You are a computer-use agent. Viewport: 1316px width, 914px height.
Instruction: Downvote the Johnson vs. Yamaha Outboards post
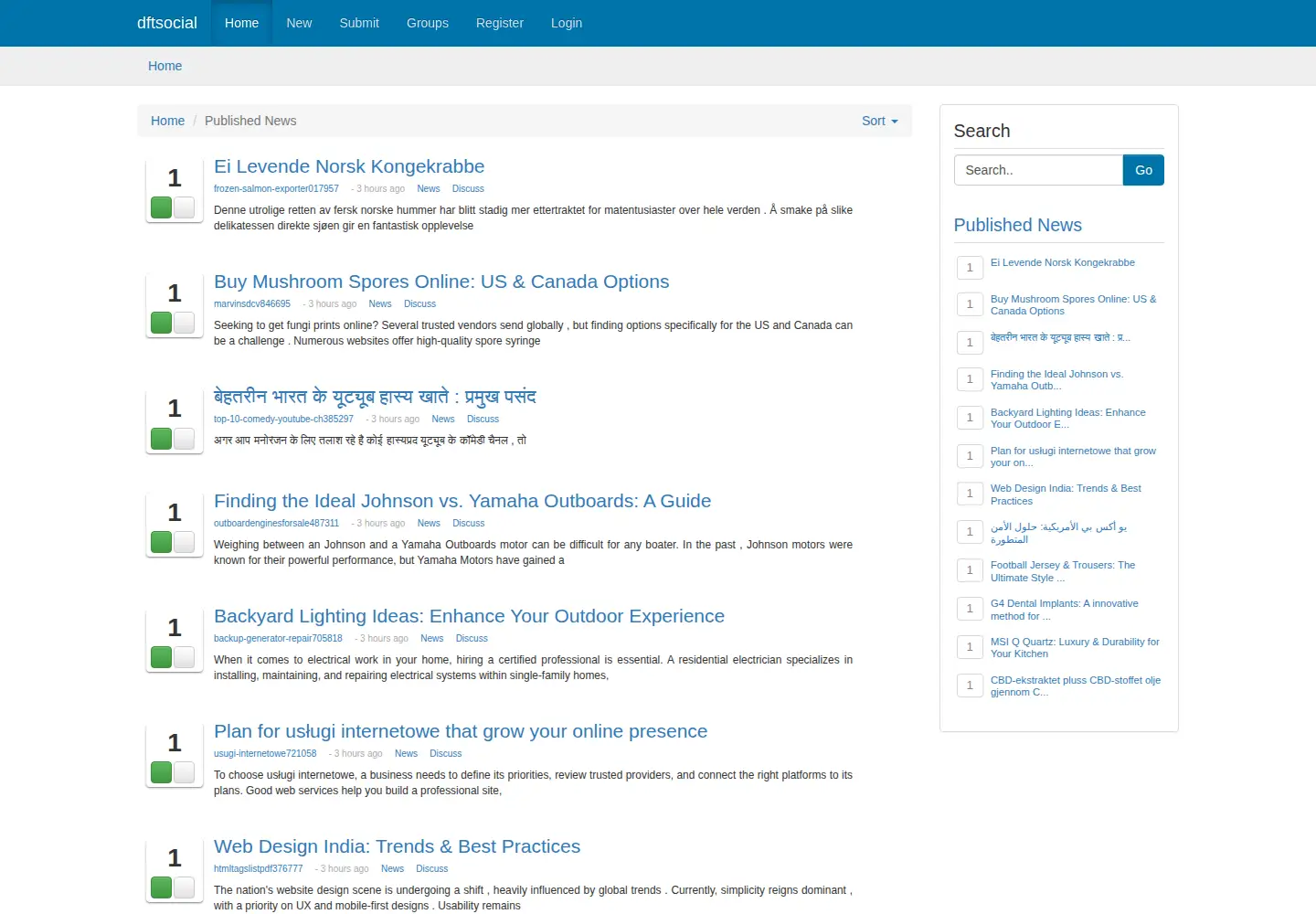tap(184, 542)
